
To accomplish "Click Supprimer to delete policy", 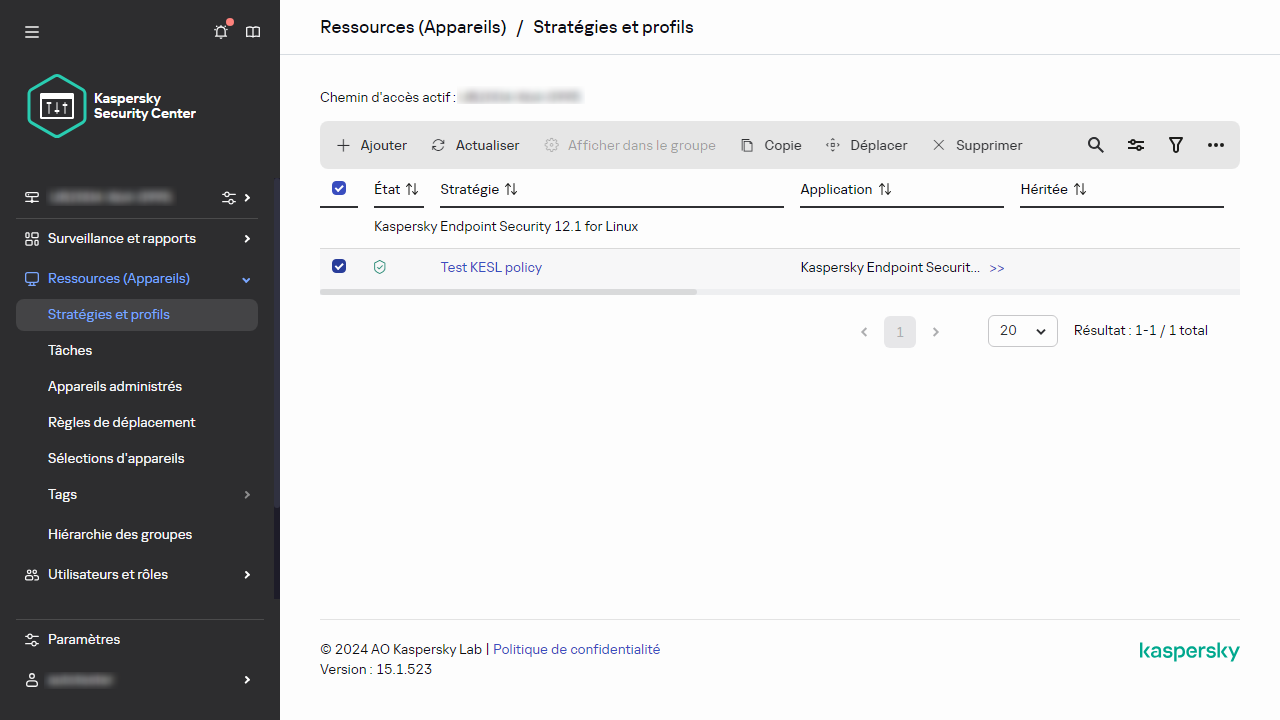I will 977,145.
